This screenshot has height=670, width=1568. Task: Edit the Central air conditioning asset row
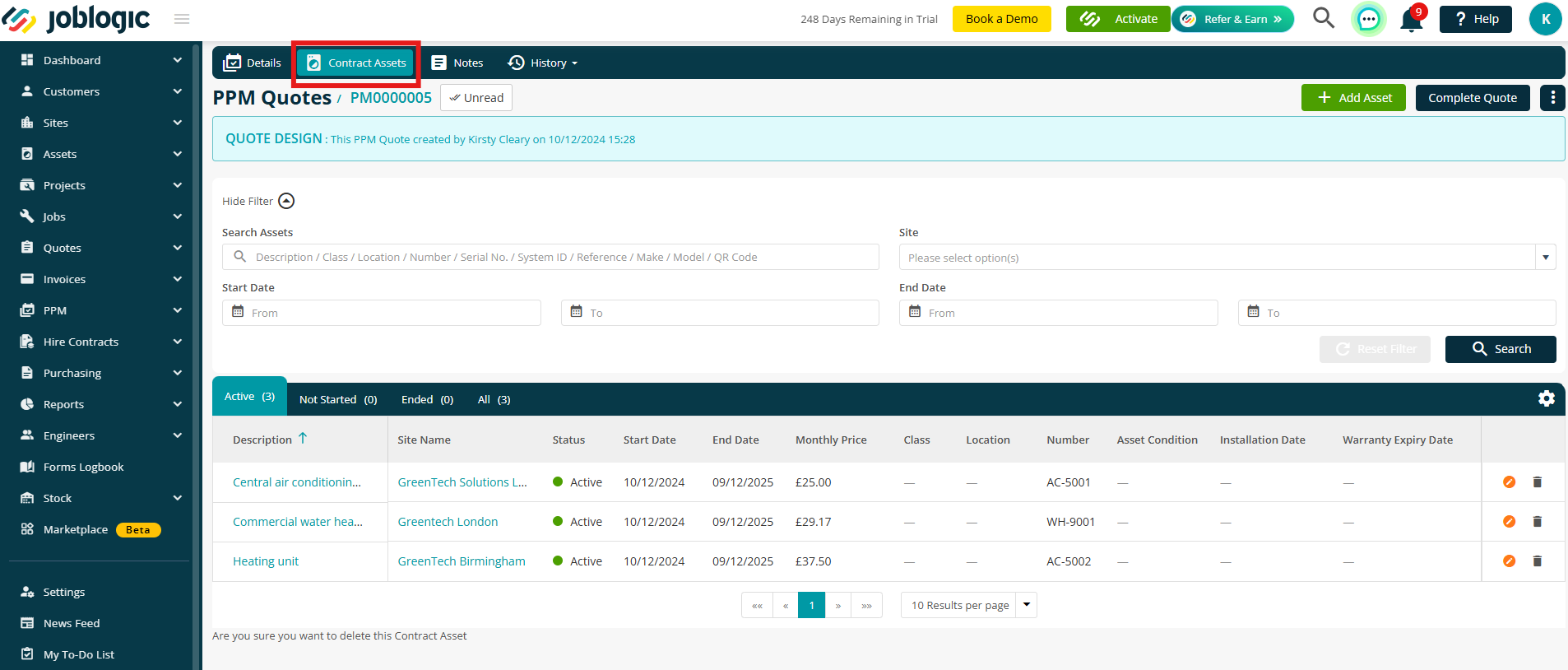(1509, 482)
